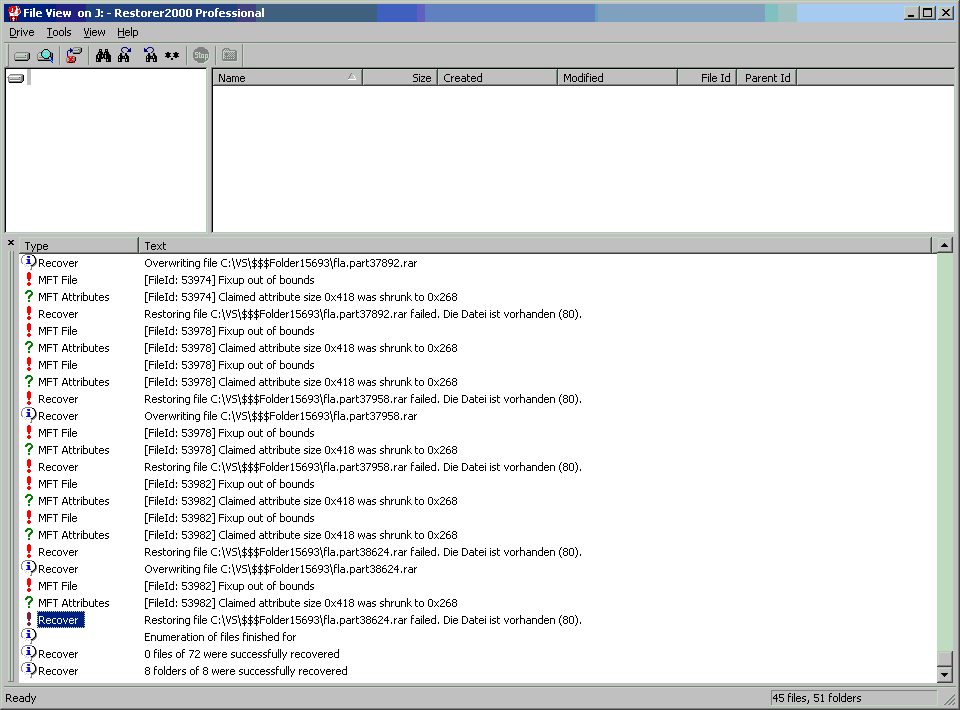Click log scrollbar up arrow
960x710 pixels.
click(x=945, y=245)
